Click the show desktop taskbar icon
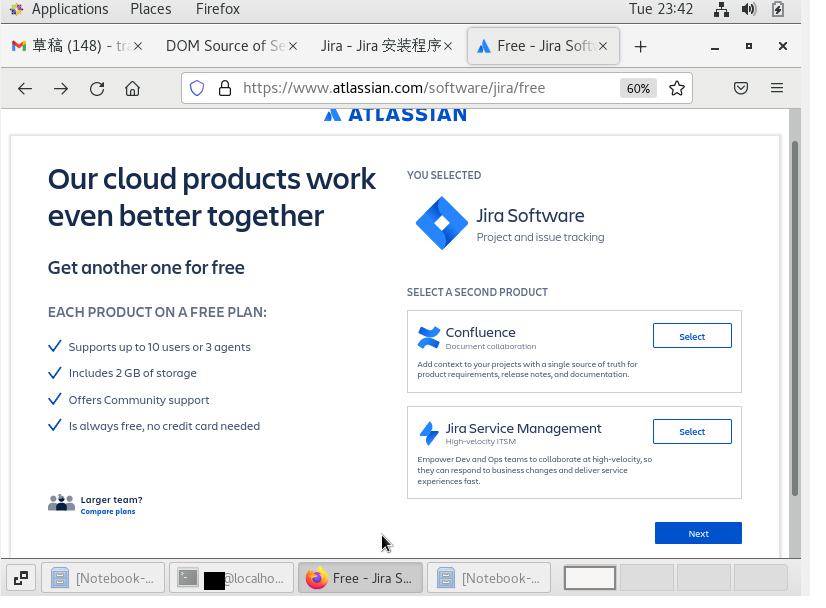 point(21,578)
